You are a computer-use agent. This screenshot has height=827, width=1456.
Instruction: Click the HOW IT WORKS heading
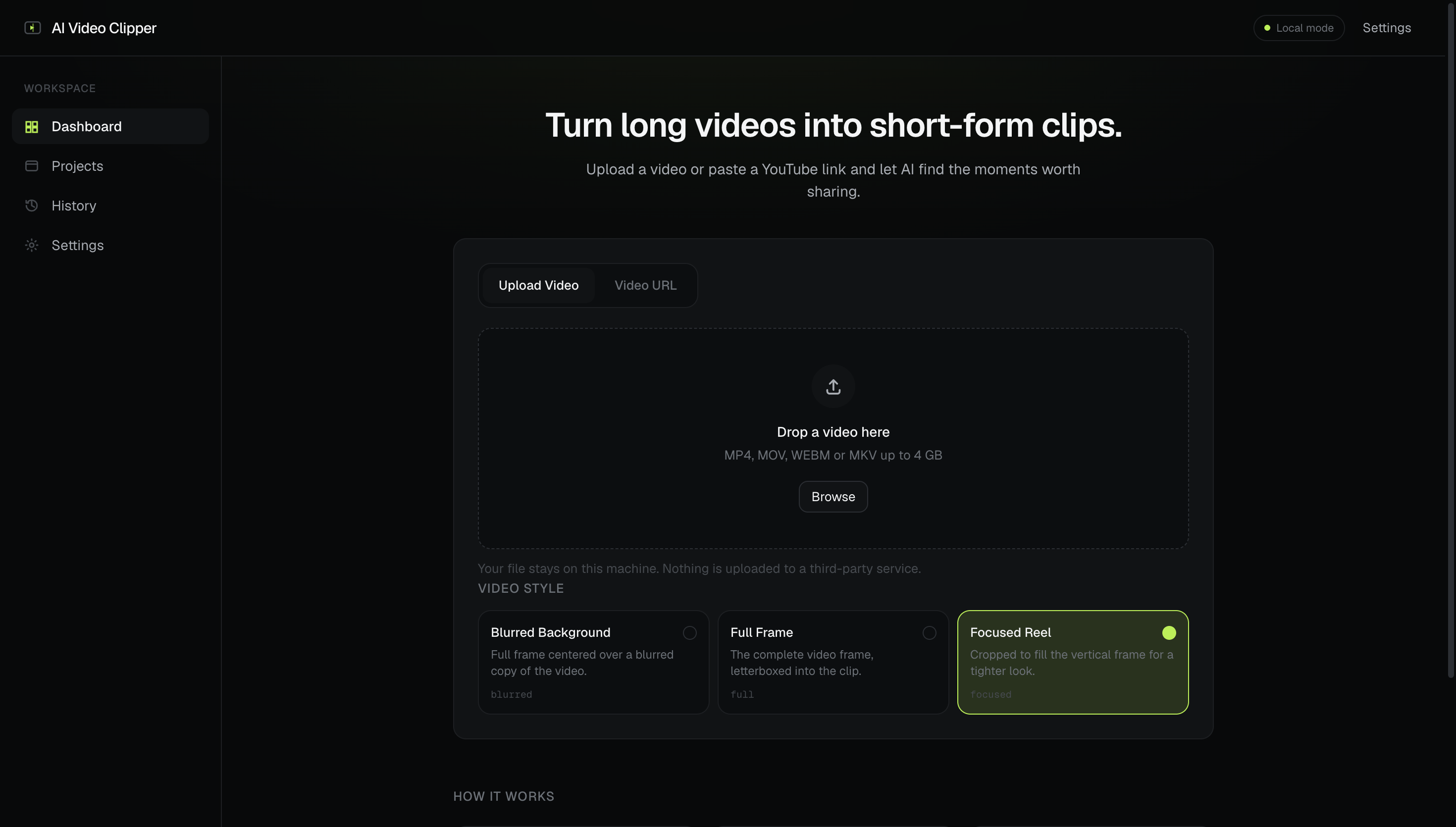point(503,796)
